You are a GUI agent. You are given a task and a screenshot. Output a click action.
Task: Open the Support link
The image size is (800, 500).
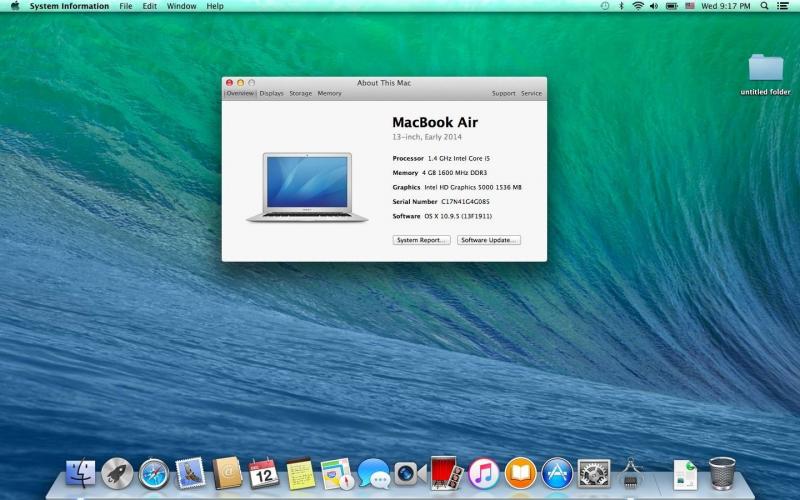point(504,93)
